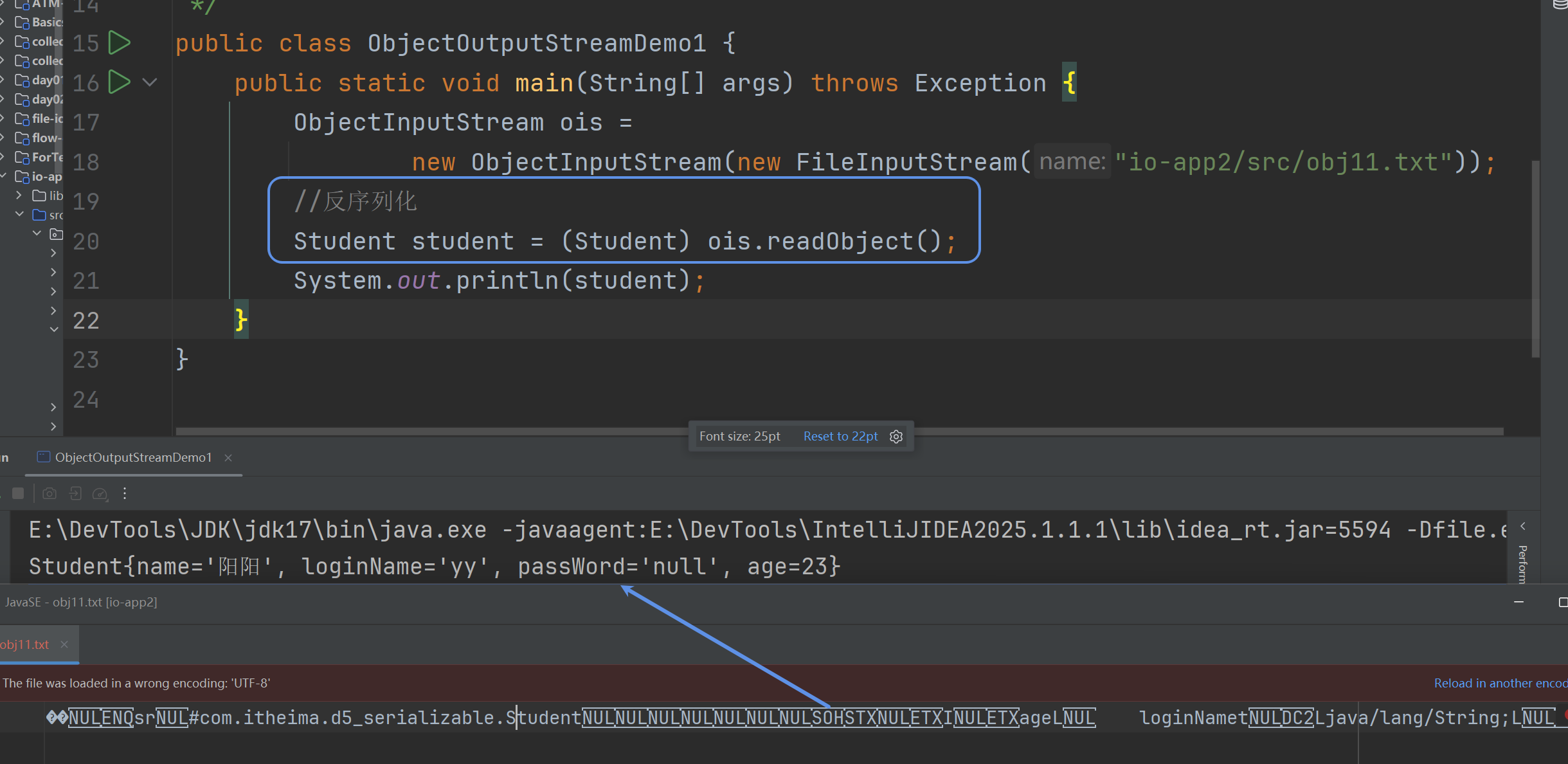Screen dimensions: 1568x764
Task: Select the ObjectOutputStreamDemo1 run tab
Action: [x=133, y=457]
